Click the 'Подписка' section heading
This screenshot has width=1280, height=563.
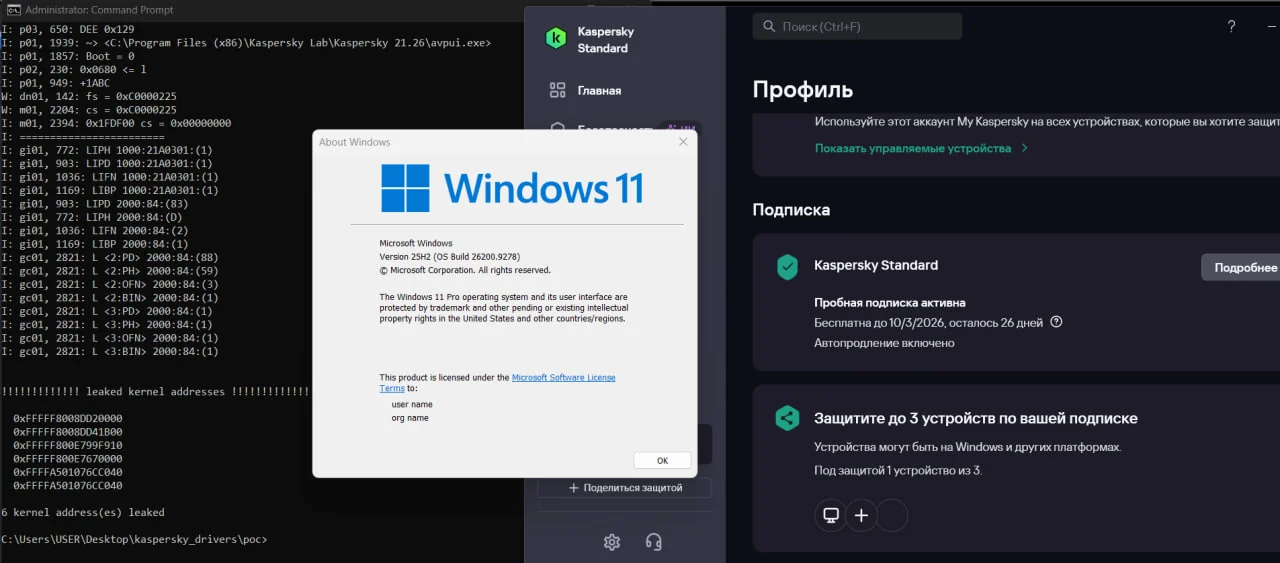(791, 210)
